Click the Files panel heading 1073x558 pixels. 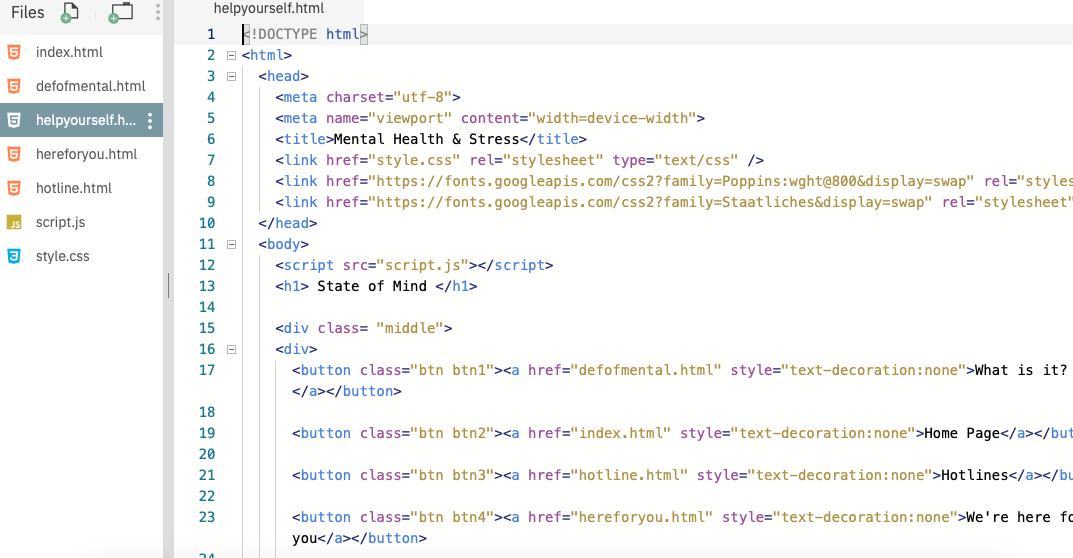[x=27, y=12]
